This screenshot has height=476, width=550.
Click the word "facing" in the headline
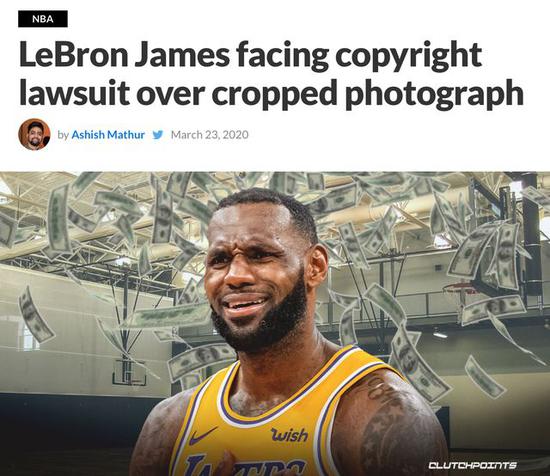coord(283,56)
